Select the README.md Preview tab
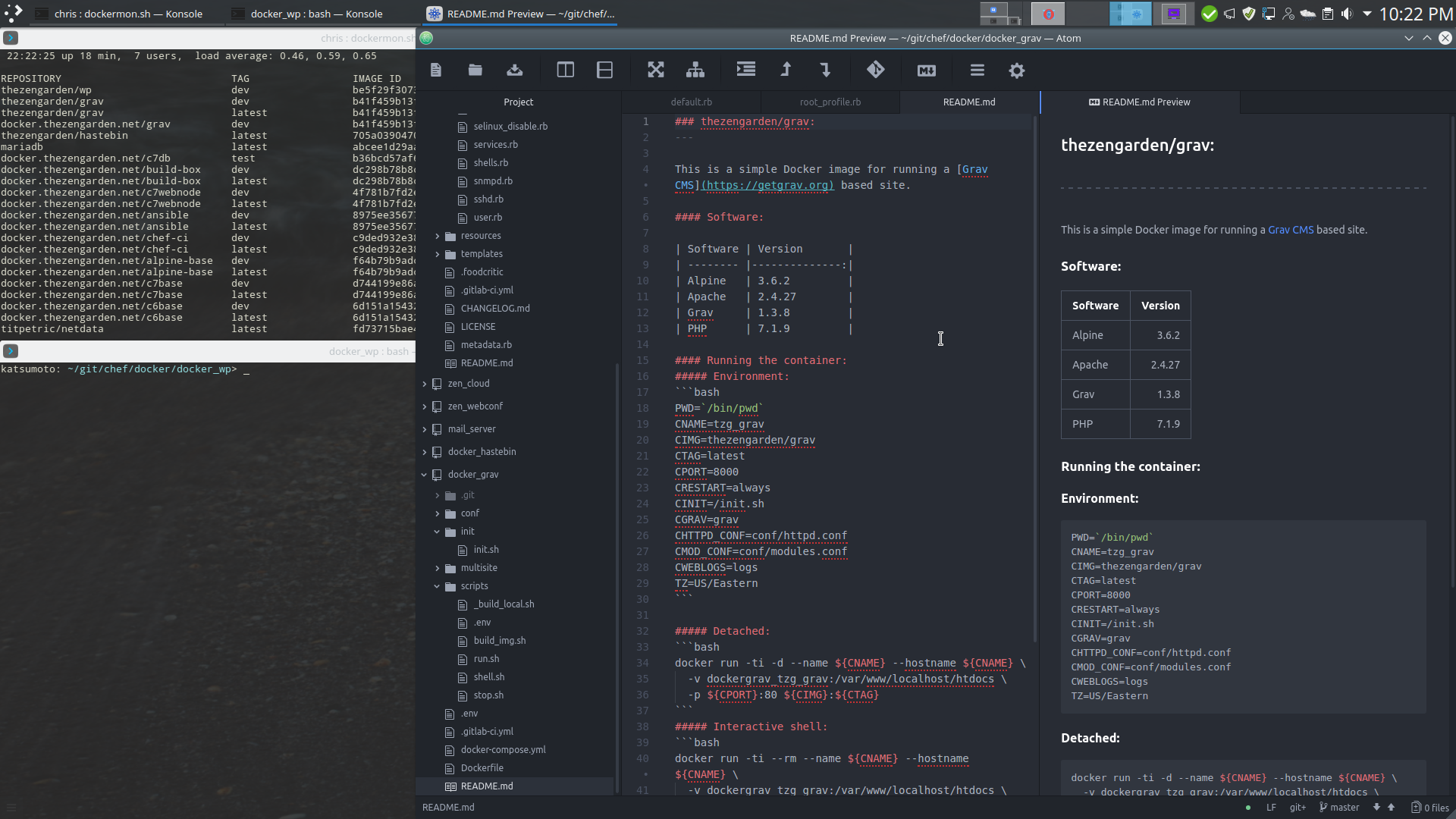Screen dimensions: 1456x819 (1140, 102)
